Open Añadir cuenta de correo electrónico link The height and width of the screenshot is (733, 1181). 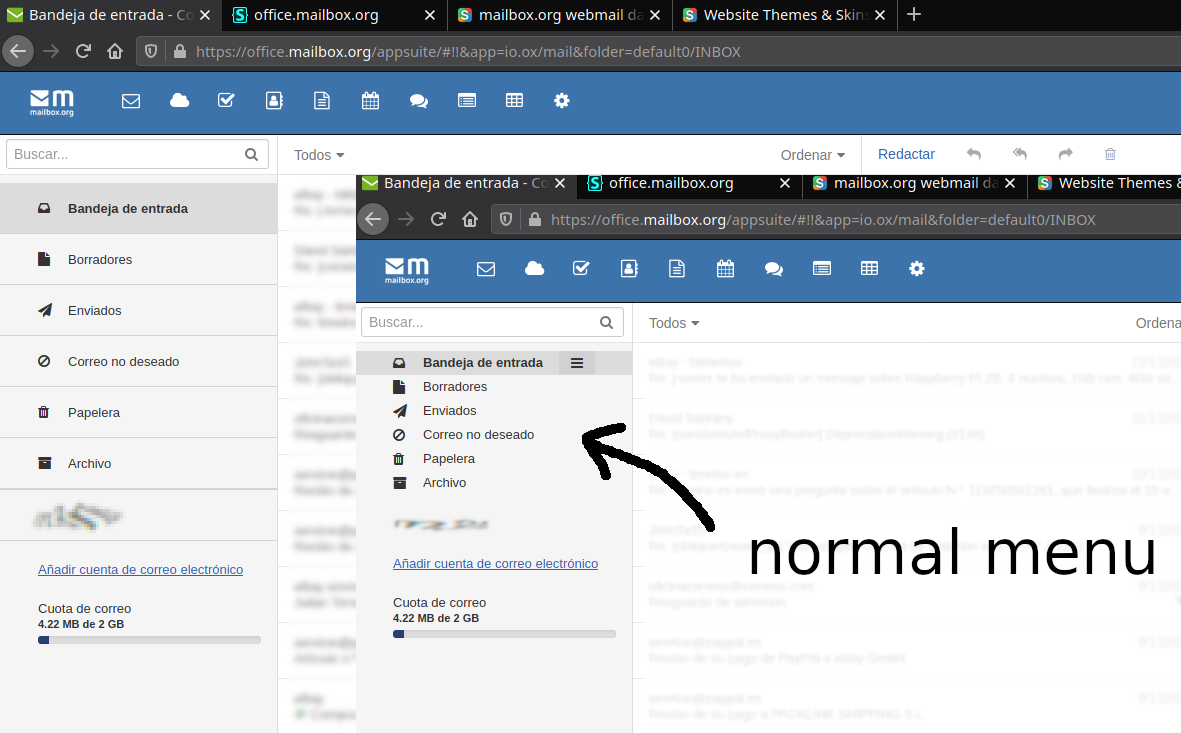tap(140, 569)
